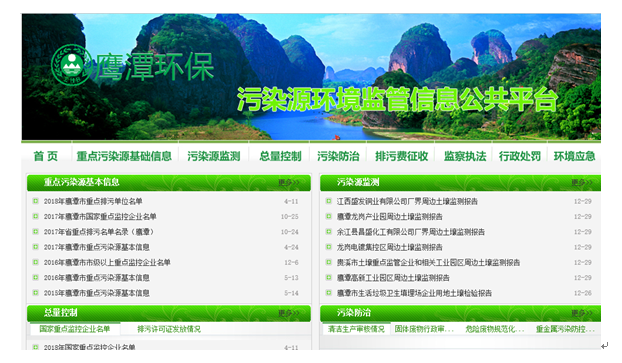Viewport: 622px width, 363px height.
Task: Click bullet icon beside 2017年省重点排污名单名录
Action: pyautogui.click(x=35, y=232)
